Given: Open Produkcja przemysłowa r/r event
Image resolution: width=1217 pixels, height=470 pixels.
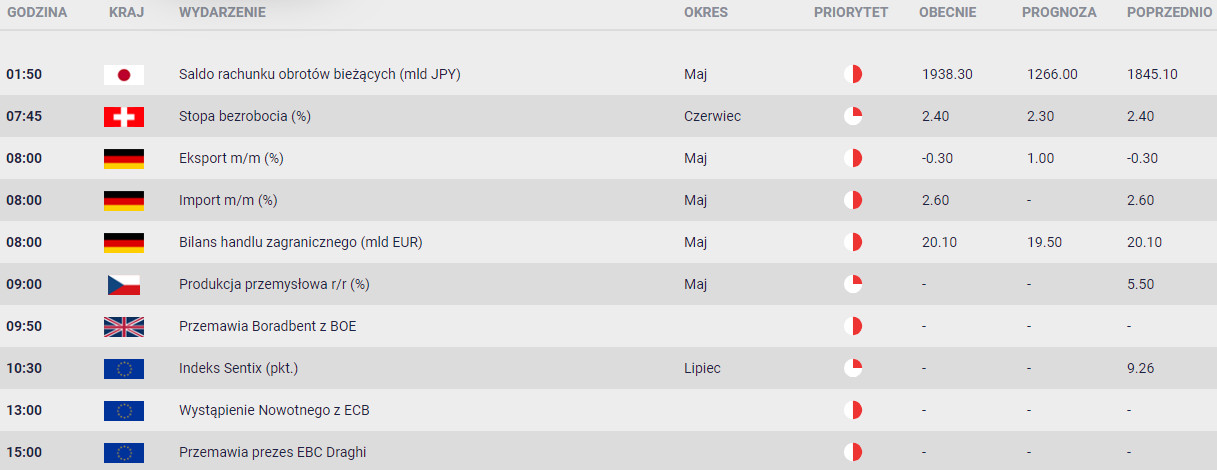Looking at the screenshot, I should click(274, 284).
